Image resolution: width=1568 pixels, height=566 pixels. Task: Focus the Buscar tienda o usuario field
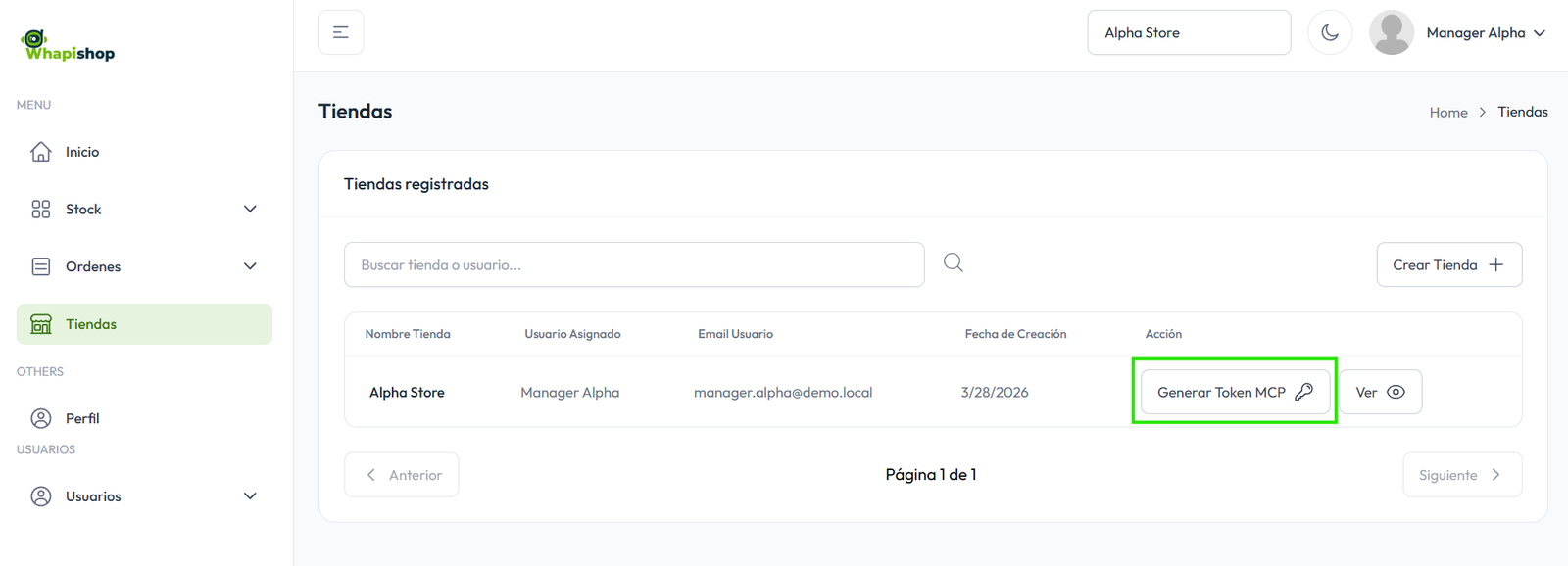coord(634,264)
